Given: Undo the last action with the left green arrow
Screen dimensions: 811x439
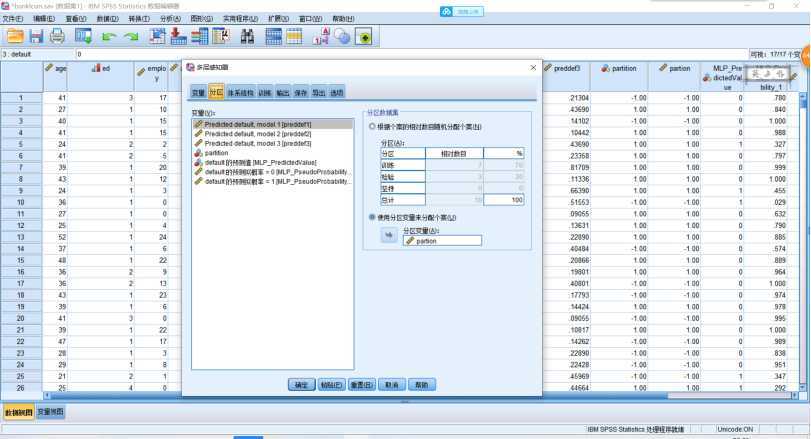Looking at the screenshot, I should (x=108, y=37).
